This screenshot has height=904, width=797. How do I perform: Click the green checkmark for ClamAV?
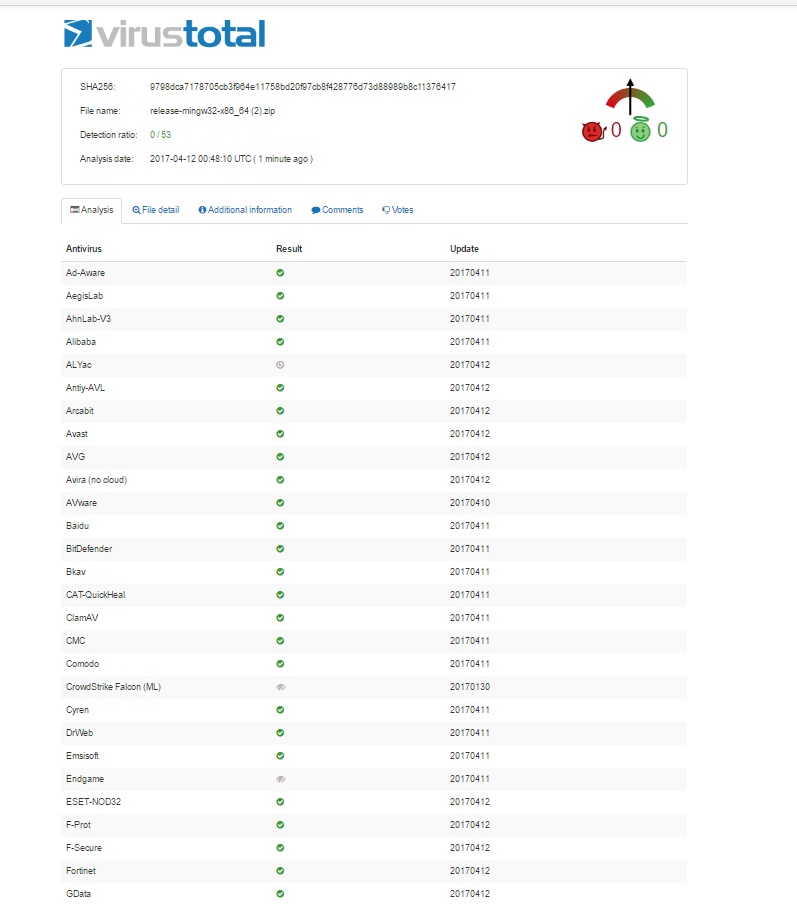point(280,618)
